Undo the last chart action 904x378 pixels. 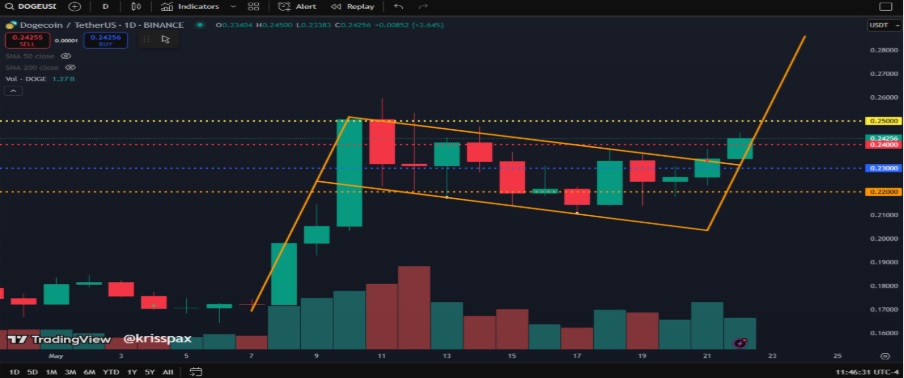(x=398, y=7)
